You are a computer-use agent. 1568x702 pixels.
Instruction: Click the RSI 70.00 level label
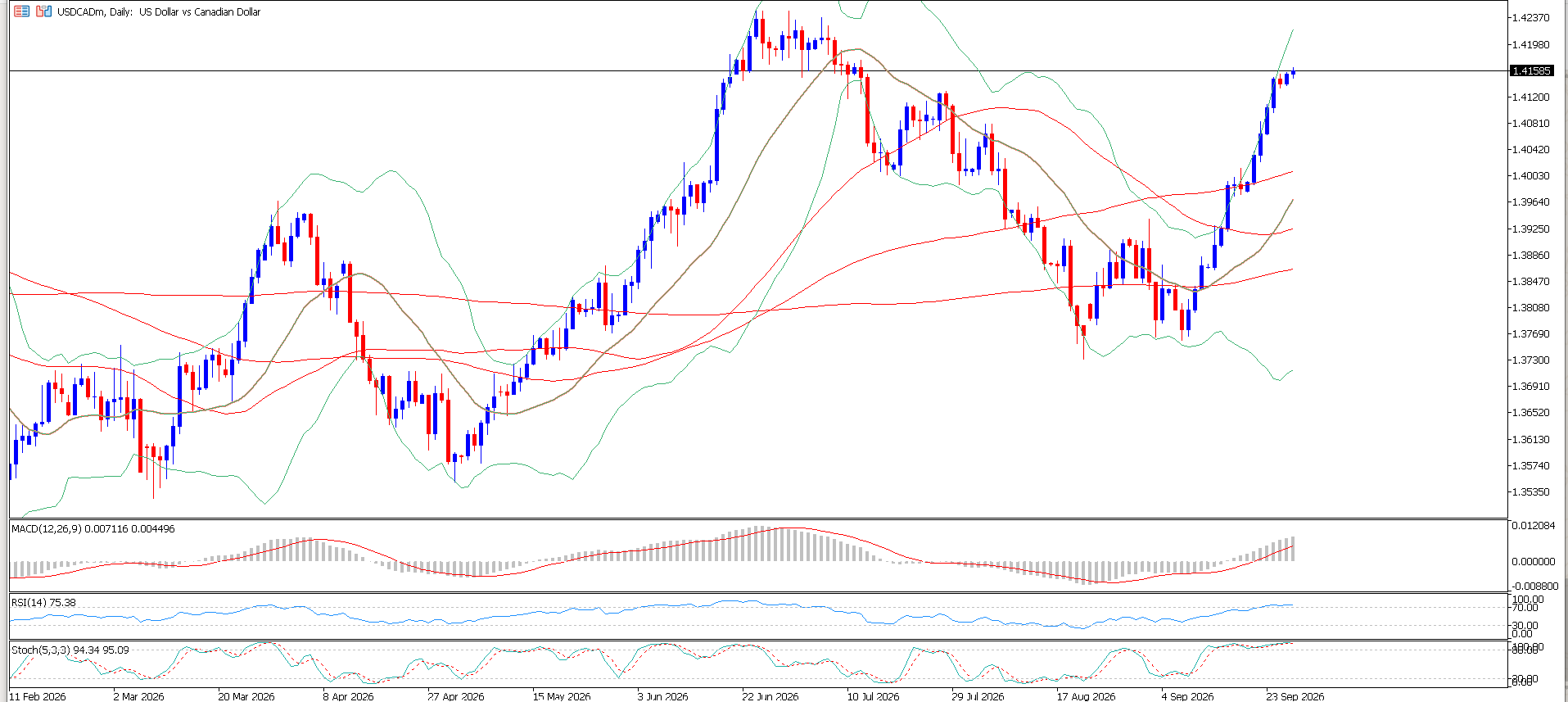1525,609
